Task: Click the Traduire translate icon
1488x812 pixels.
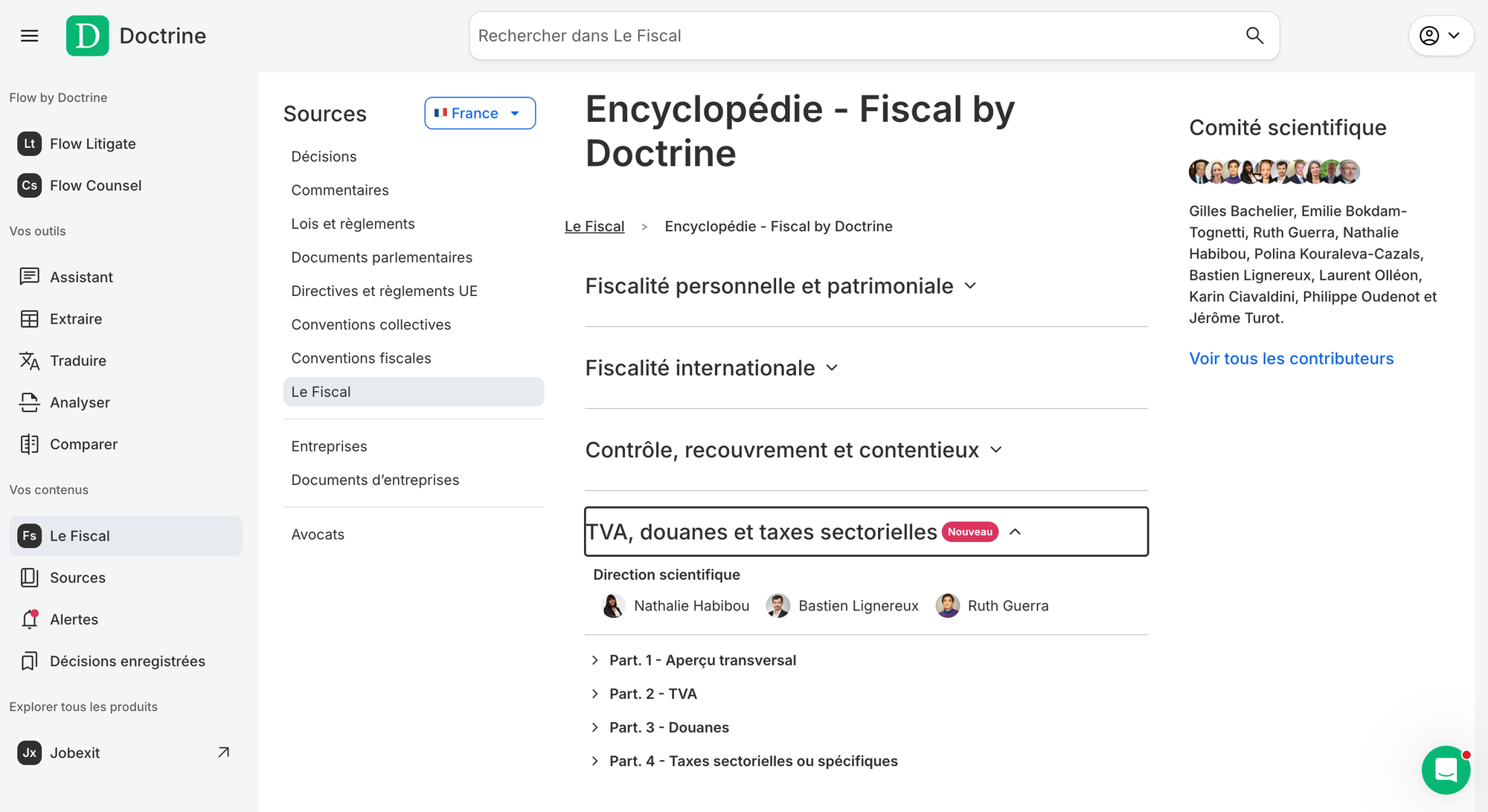Action: pos(29,361)
